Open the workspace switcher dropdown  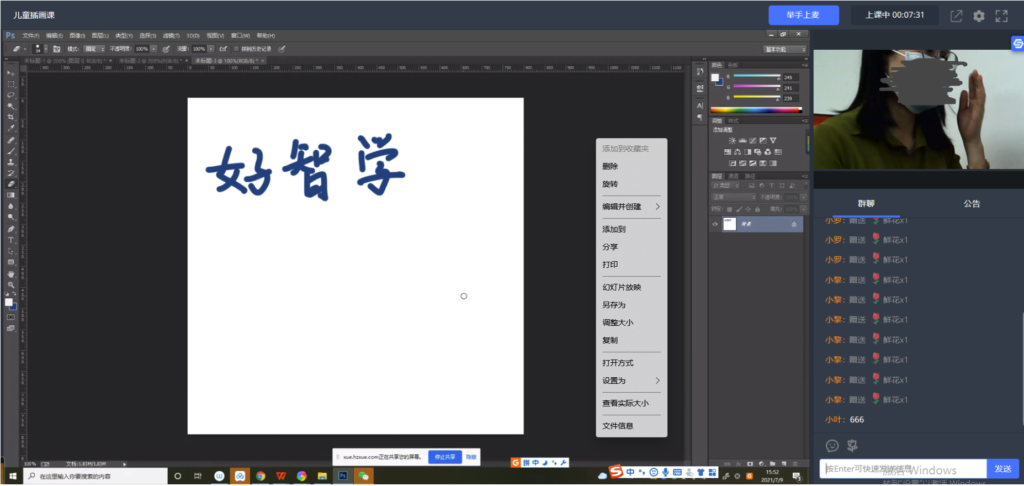point(784,49)
